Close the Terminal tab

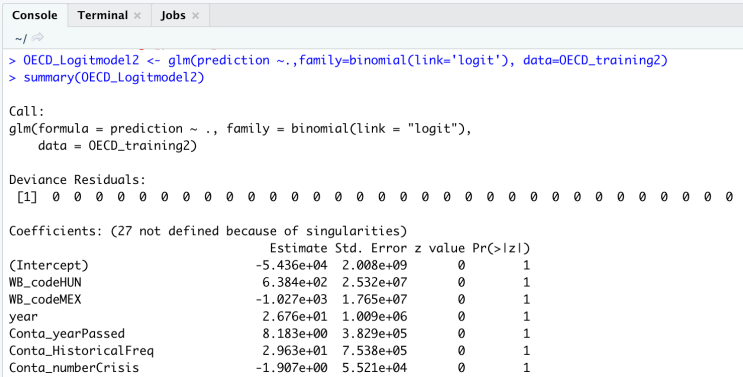137,16
